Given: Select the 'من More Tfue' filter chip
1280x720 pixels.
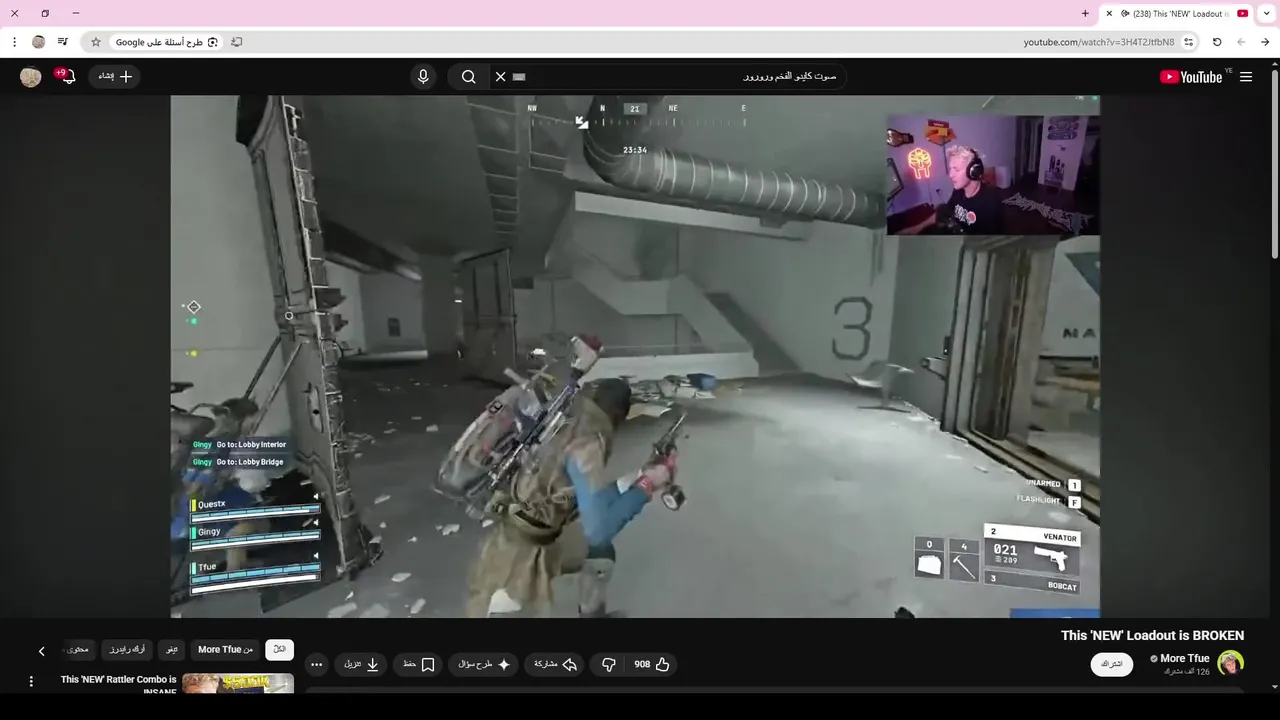Looking at the screenshot, I should [x=225, y=650].
